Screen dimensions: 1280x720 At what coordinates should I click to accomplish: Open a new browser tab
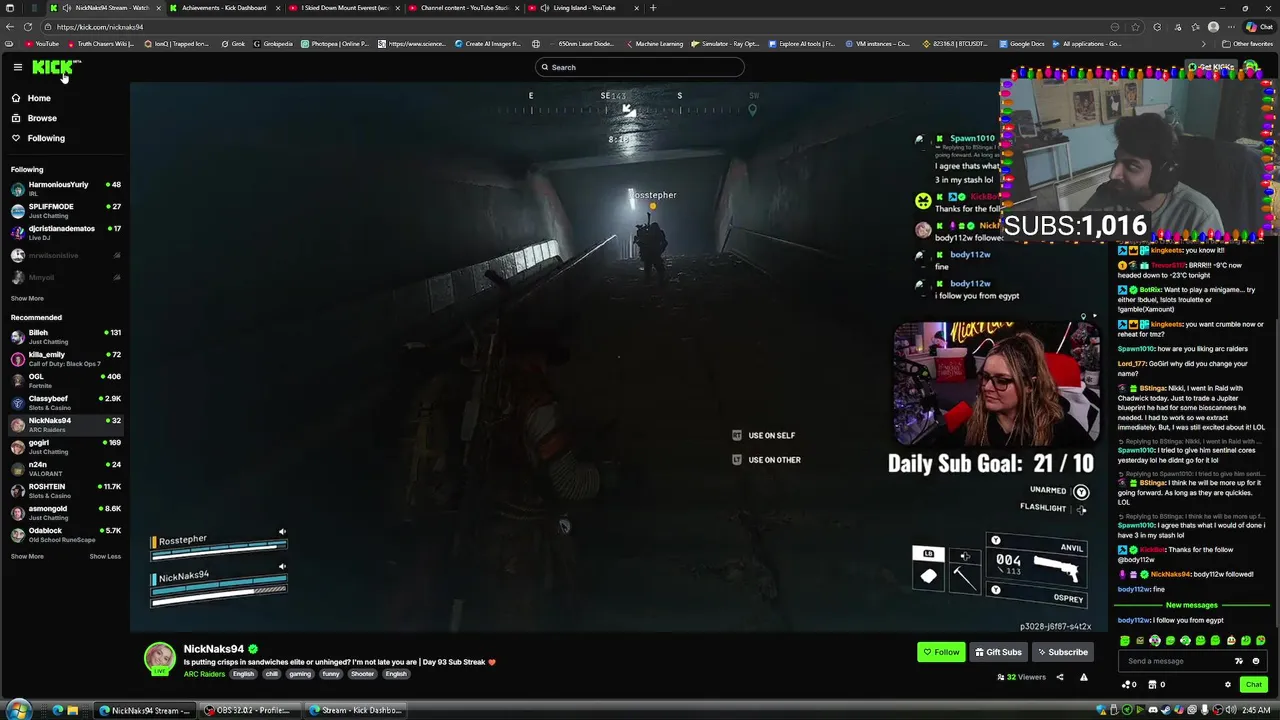[x=653, y=8]
